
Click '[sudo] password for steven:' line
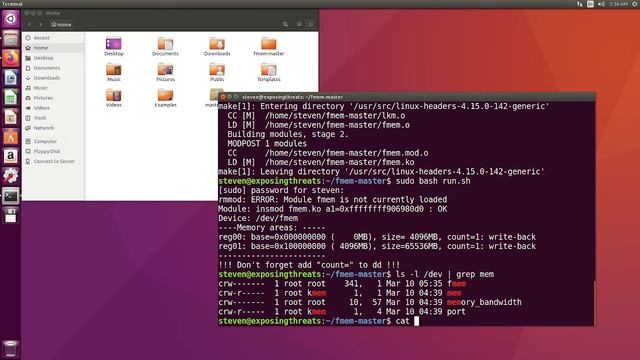click(281, 190)
